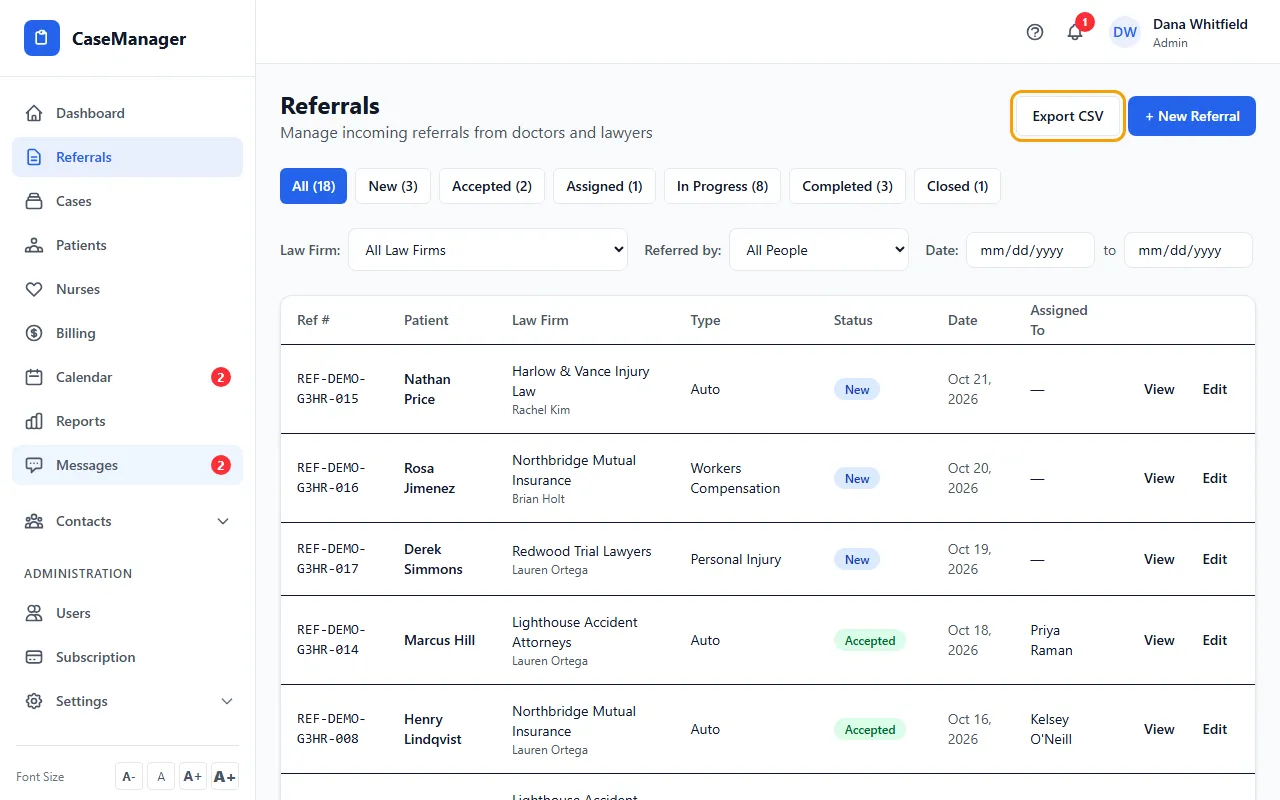1280x800 pixels.
Task: Select the Completed (3) filter tab
Action: pyautogui.click(x=847, y=186)
